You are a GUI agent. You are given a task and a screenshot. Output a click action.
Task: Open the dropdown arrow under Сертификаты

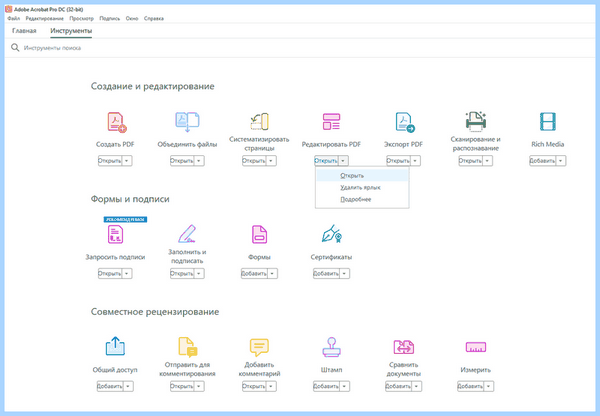[x=344, y=274]
